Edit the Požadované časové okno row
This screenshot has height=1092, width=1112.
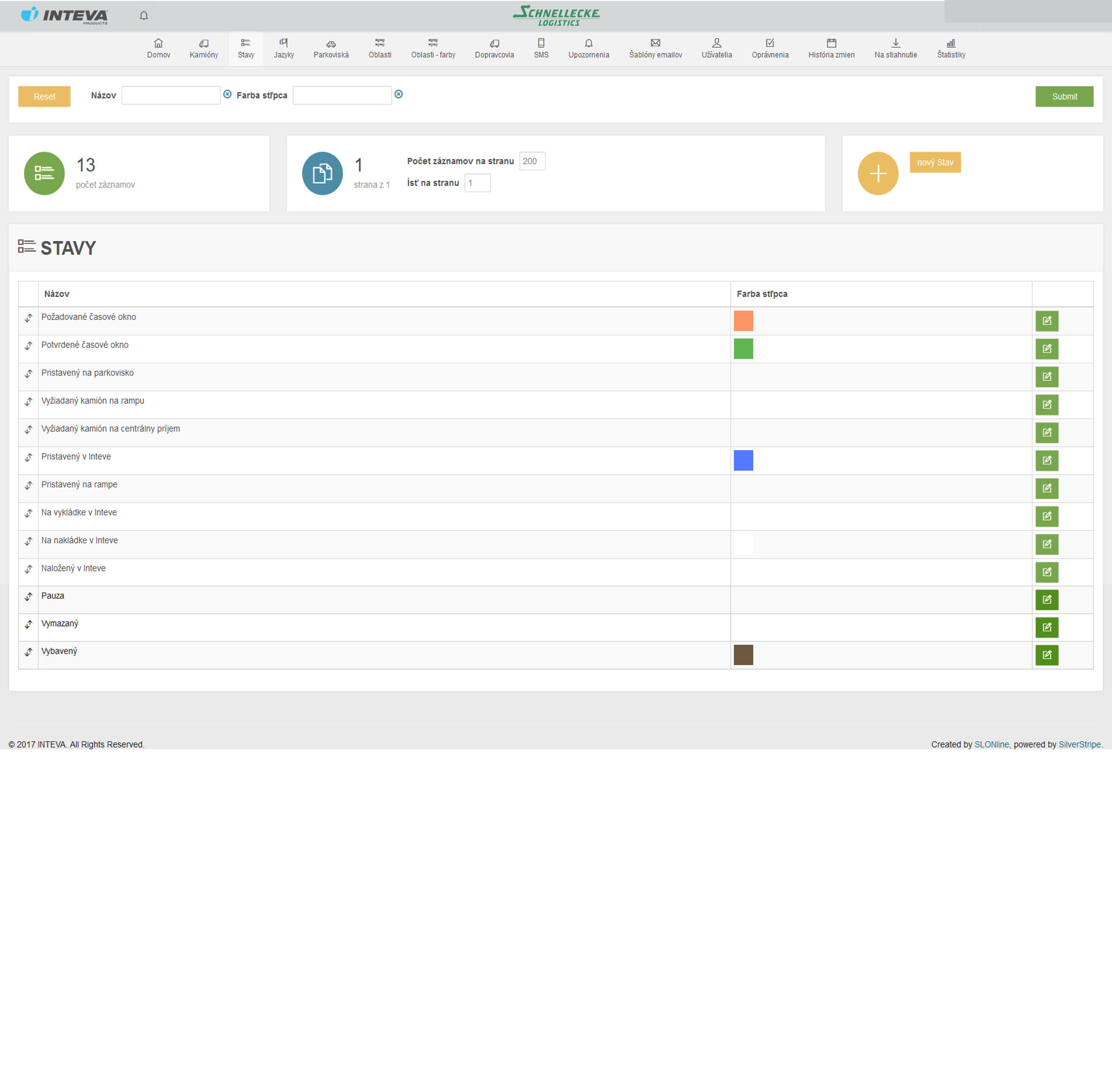pos(1046,321)
